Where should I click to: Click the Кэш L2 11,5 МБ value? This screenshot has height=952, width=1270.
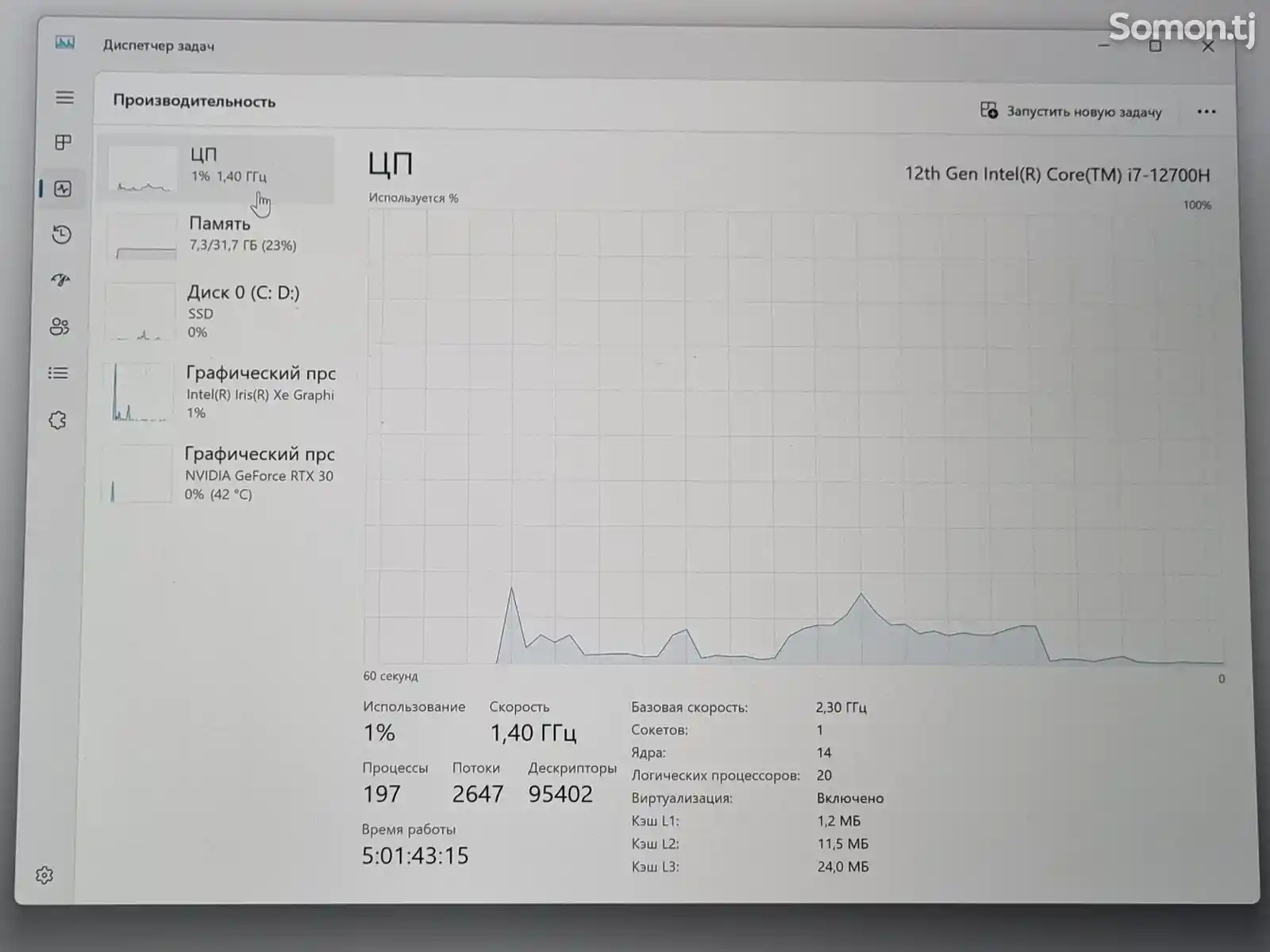(843, 843)
